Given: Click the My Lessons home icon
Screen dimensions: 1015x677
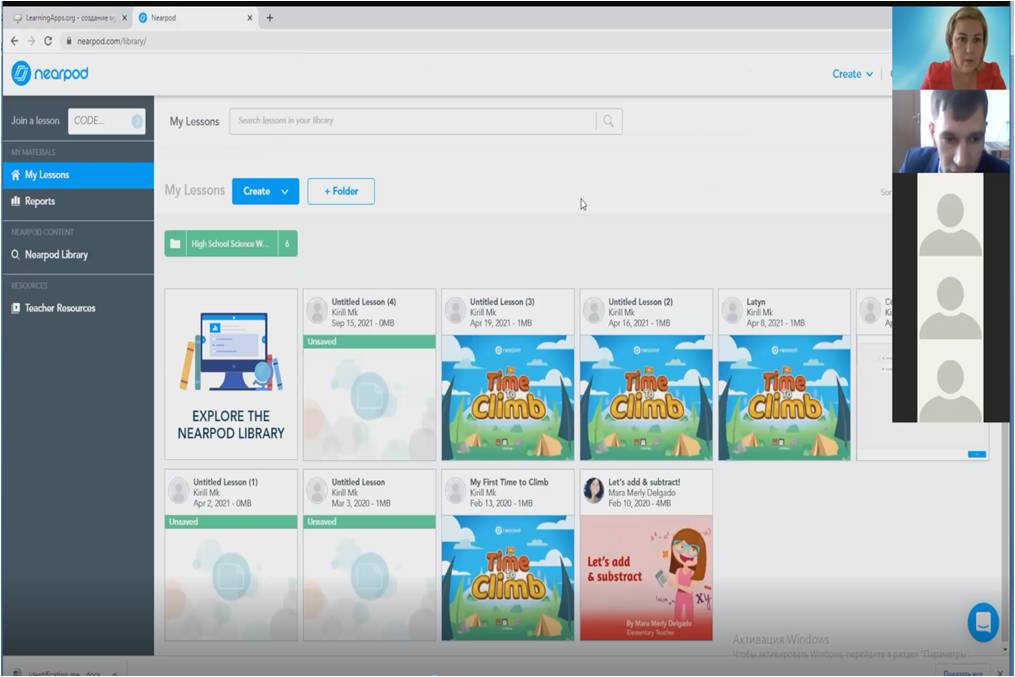Looking at the screenshot, I should (x=16, y=175).
